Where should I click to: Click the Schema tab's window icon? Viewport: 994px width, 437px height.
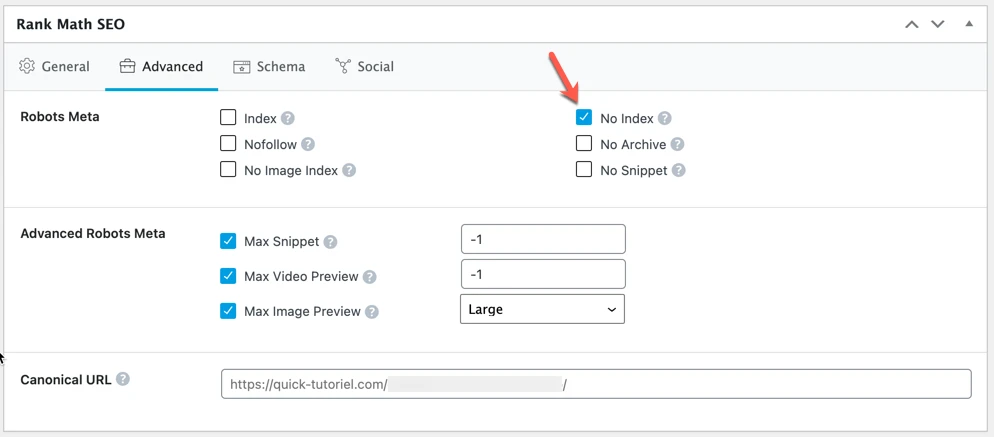241,67
